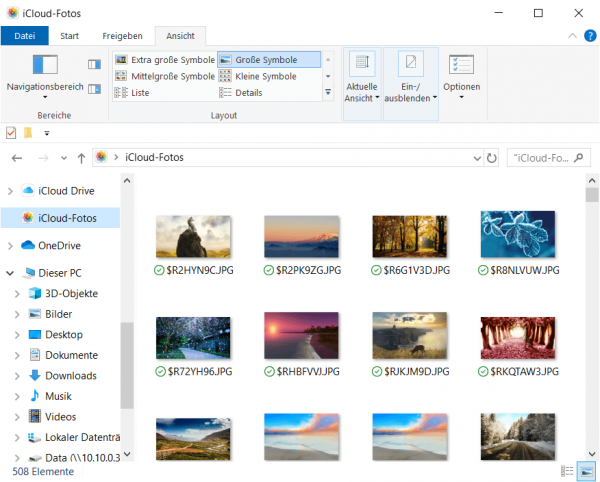600x482 pixels.
Task: Go back with the left arrow
Action: click(x=16, y=158)
